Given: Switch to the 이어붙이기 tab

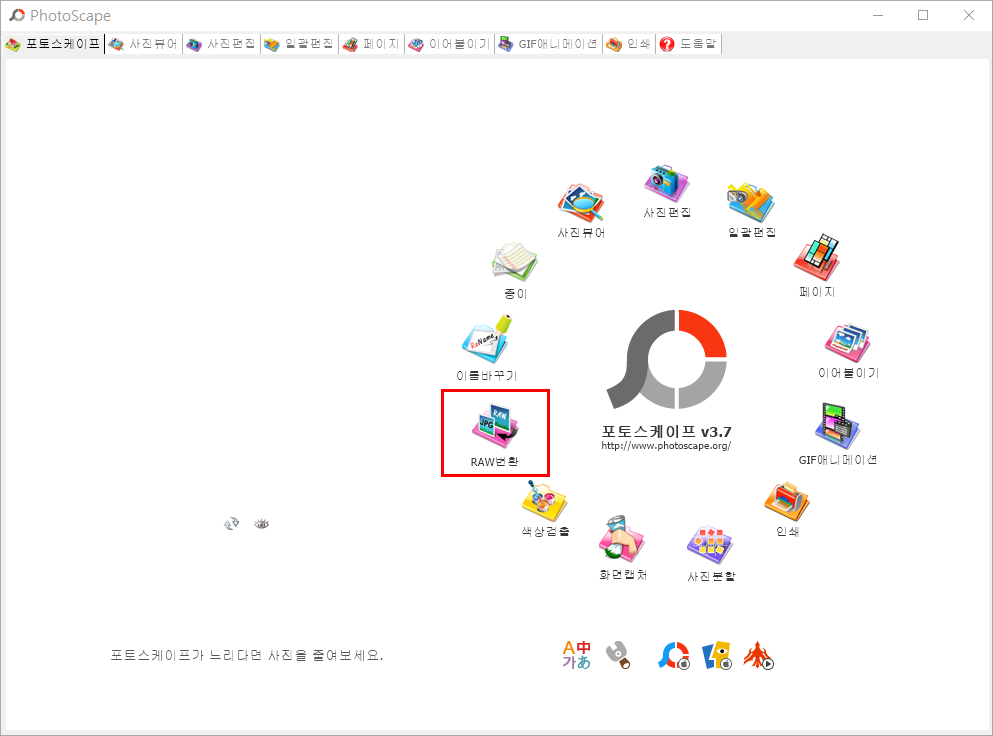Looking at the screenshot, I should click(x=450, y=44).
